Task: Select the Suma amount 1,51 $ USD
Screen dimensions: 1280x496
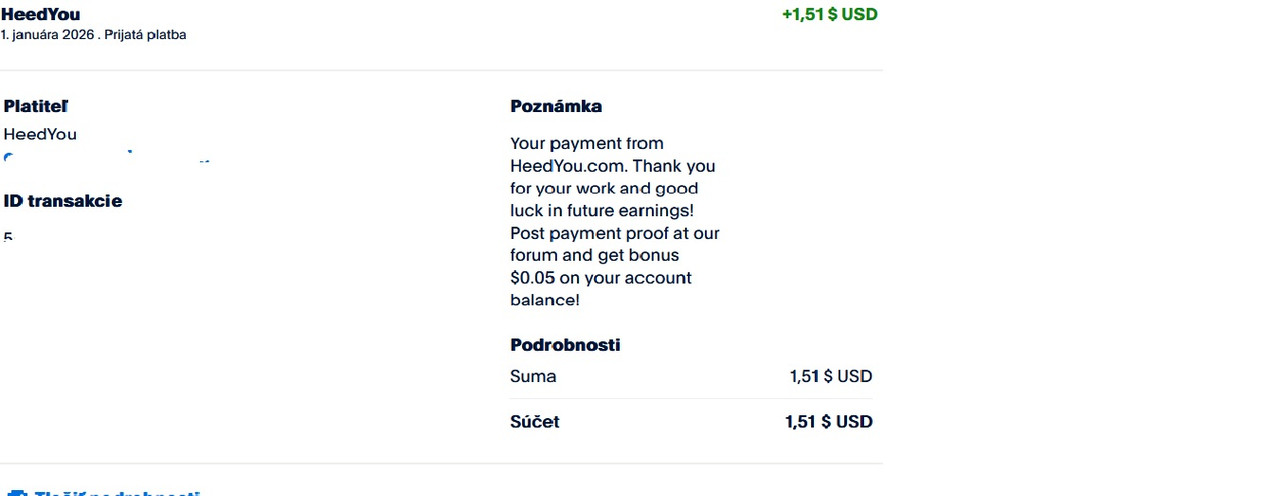Action: coord(830,377)
